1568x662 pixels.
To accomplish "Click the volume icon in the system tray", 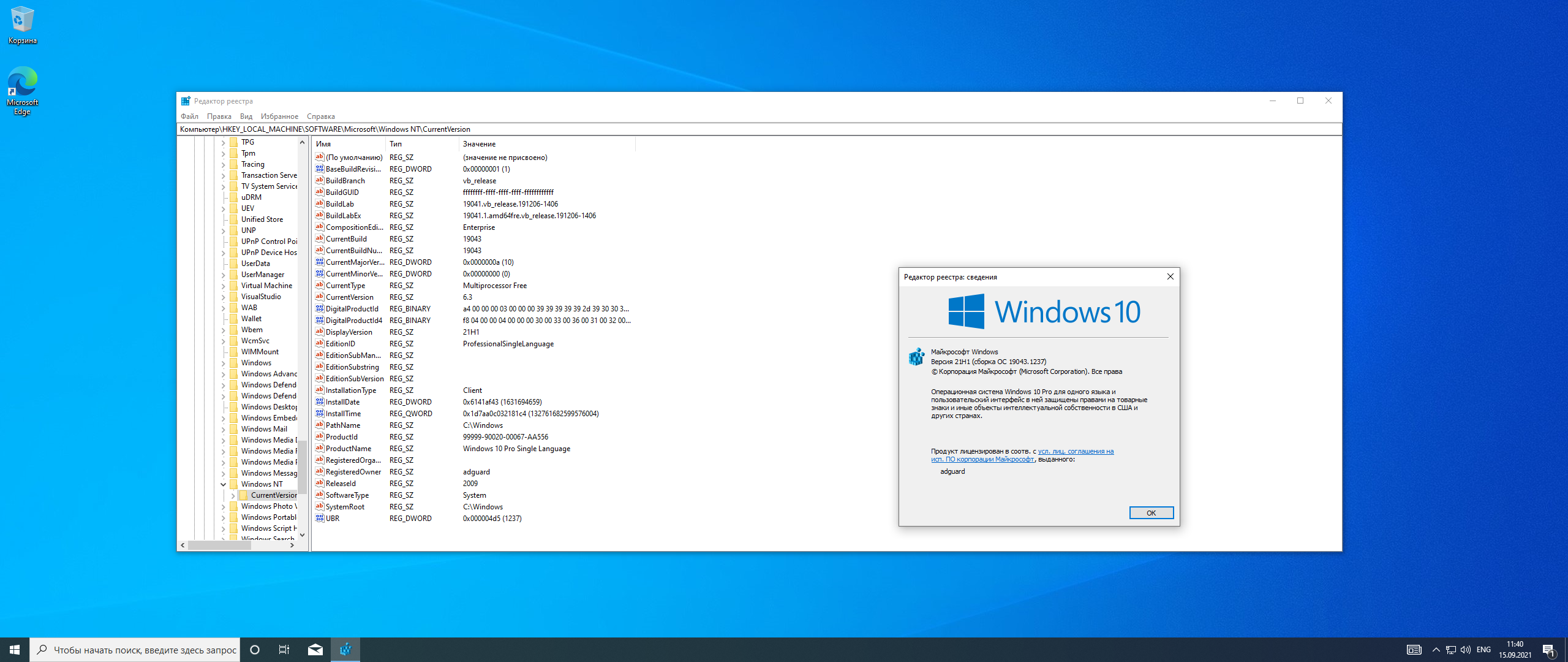I will [1466, 650].
